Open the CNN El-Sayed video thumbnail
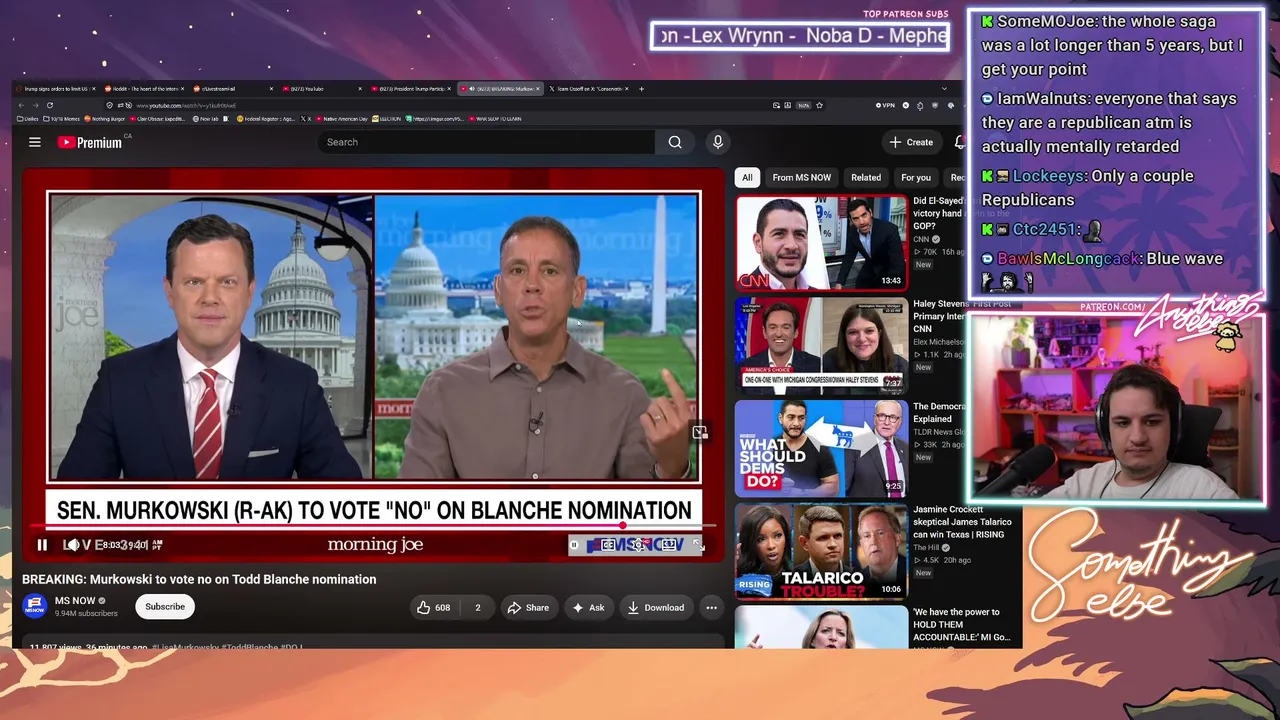 tap(821, 242)
